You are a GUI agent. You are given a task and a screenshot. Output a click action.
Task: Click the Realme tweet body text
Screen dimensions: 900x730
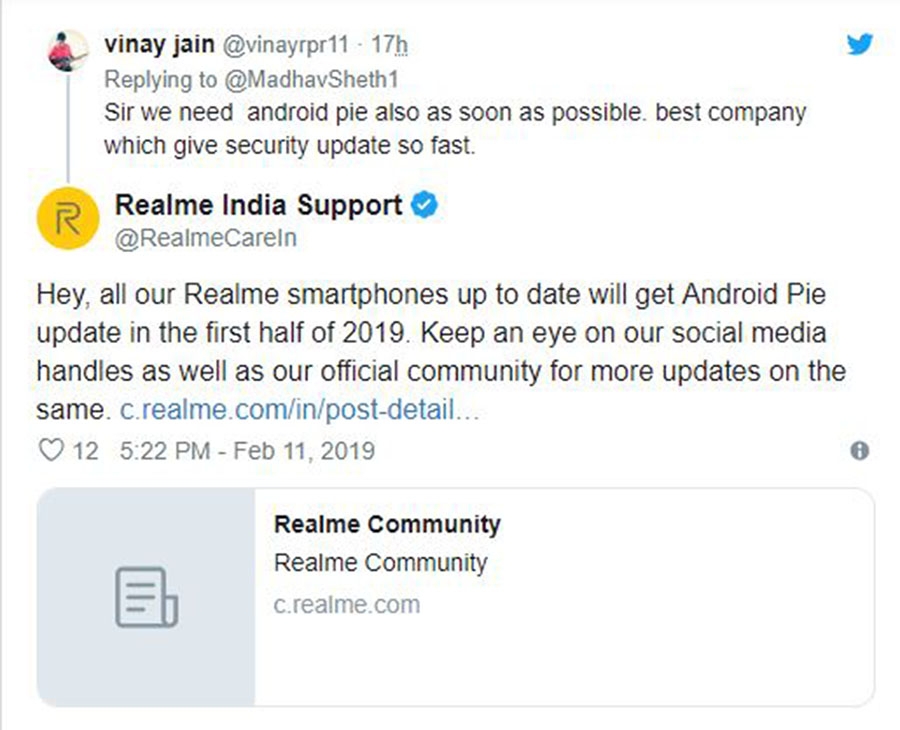[441, 352]
